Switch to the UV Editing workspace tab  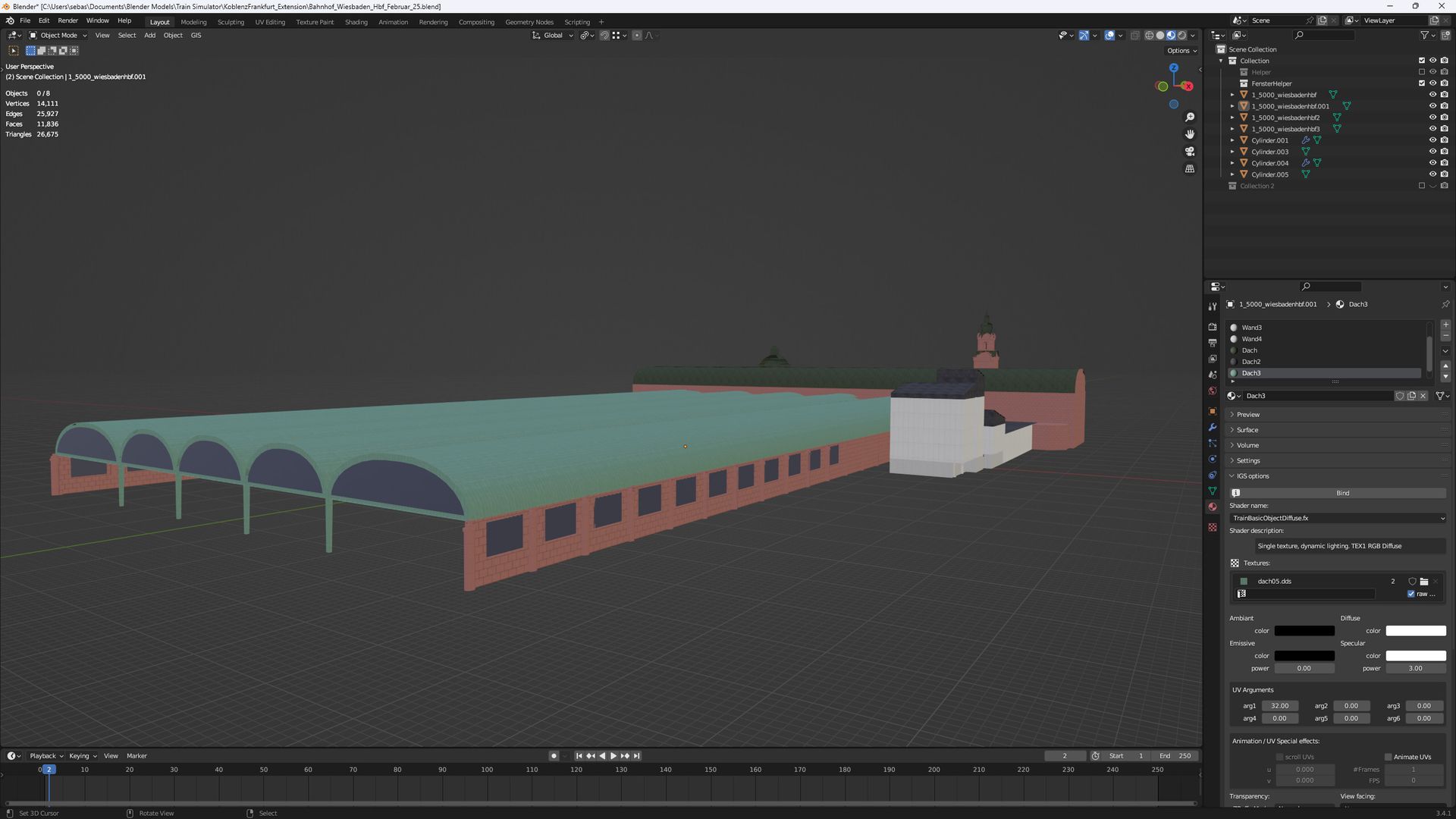270,22
